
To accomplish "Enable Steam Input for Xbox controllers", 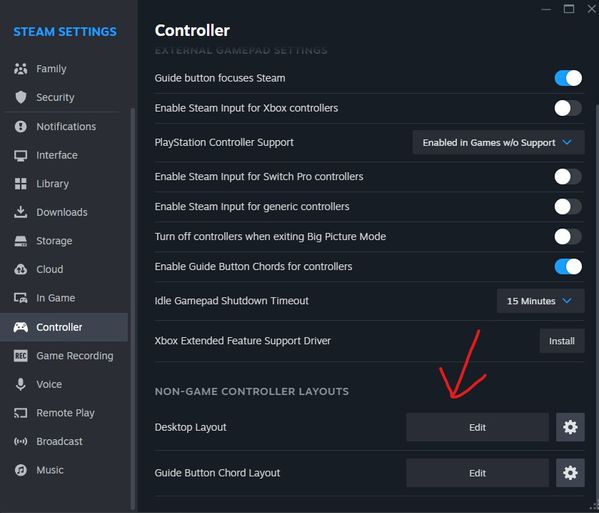I will tap(568, 108).
